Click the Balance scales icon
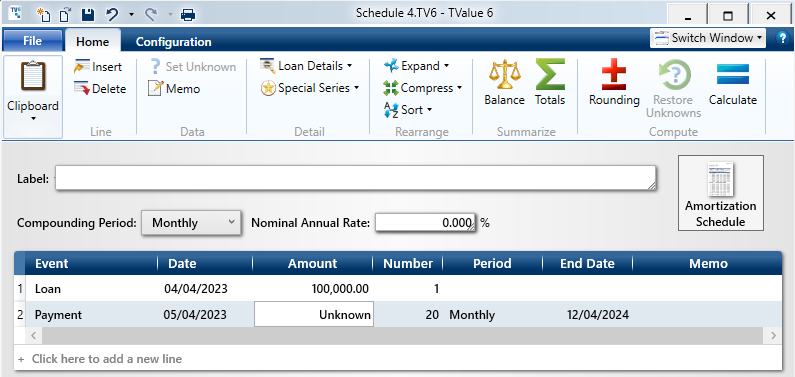 504,74
